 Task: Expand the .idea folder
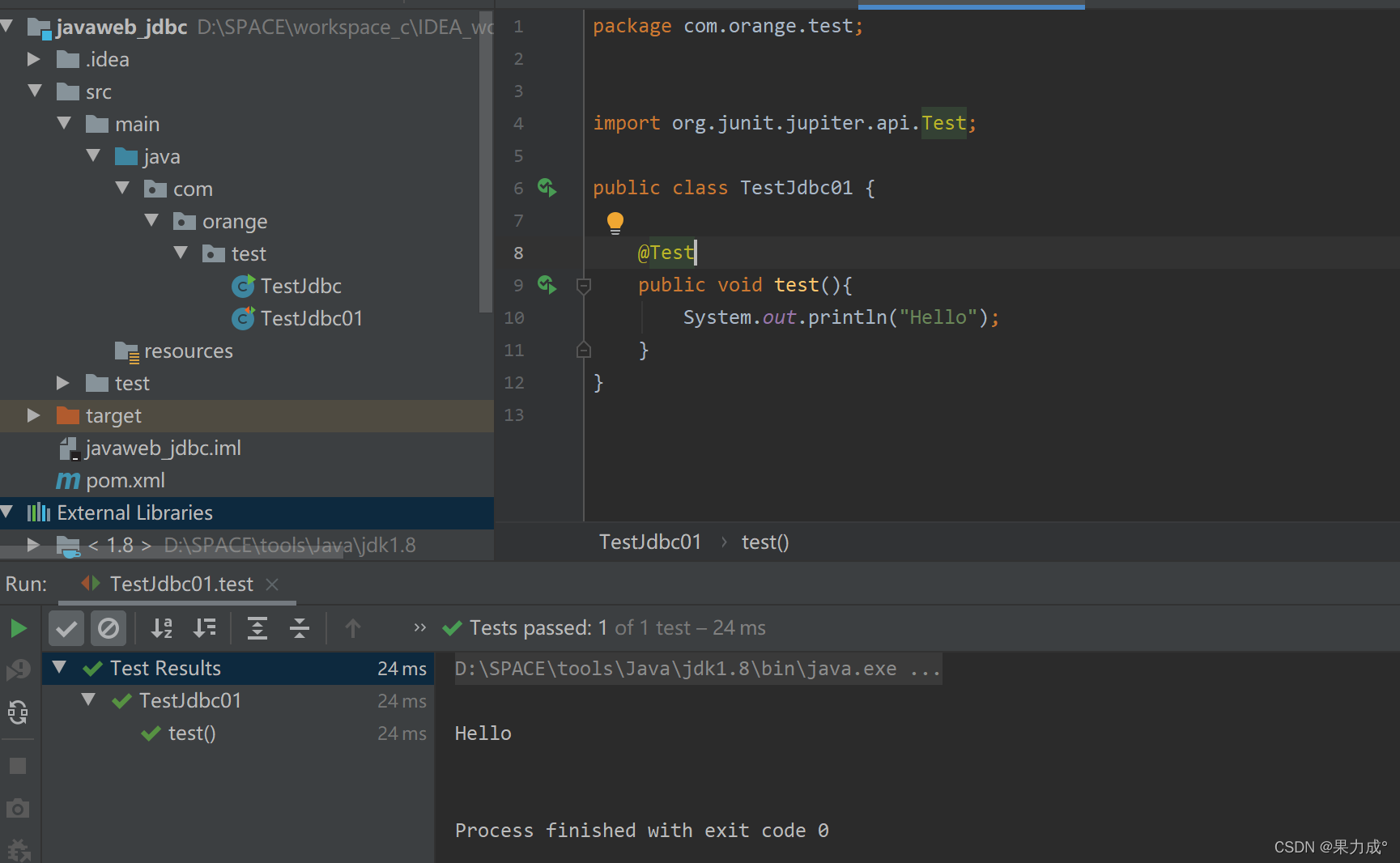point(33,59)
